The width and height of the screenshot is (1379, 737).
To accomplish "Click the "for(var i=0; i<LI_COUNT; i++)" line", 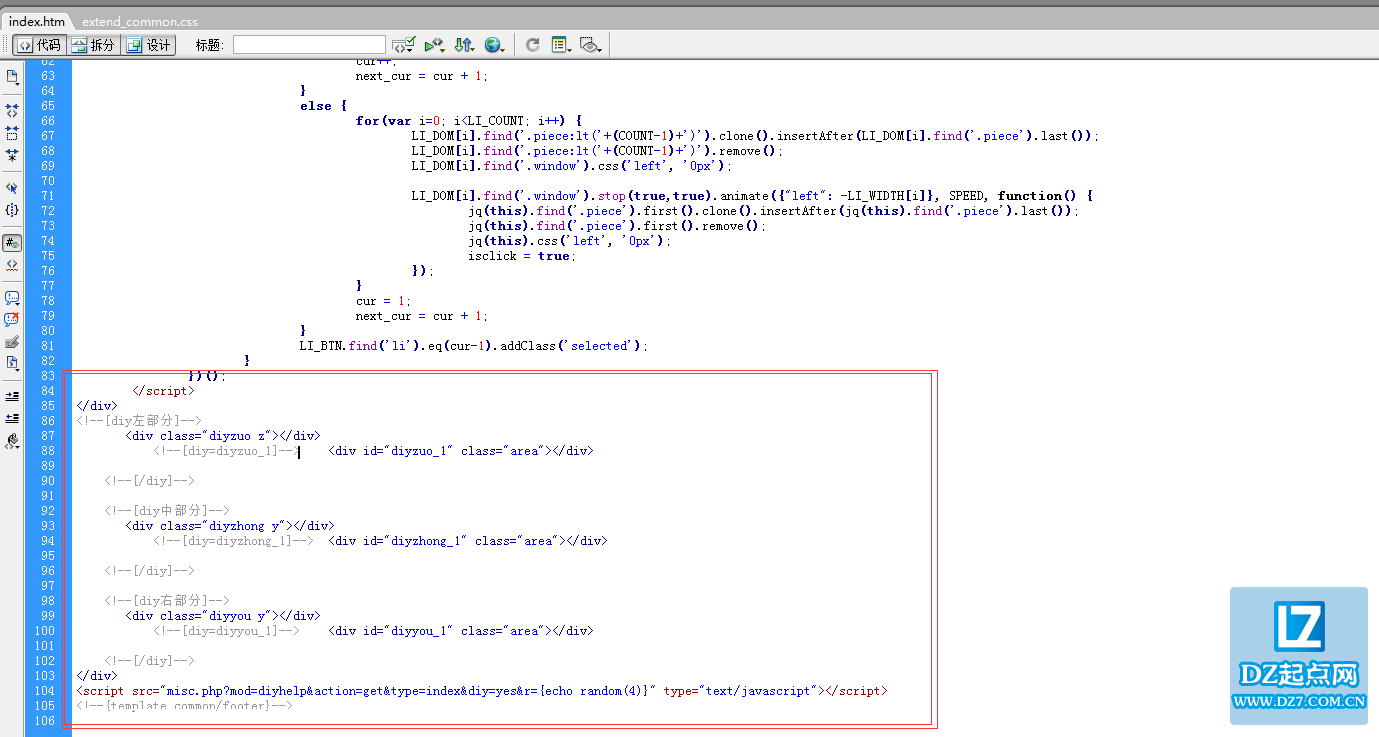I will click(468, 121).
